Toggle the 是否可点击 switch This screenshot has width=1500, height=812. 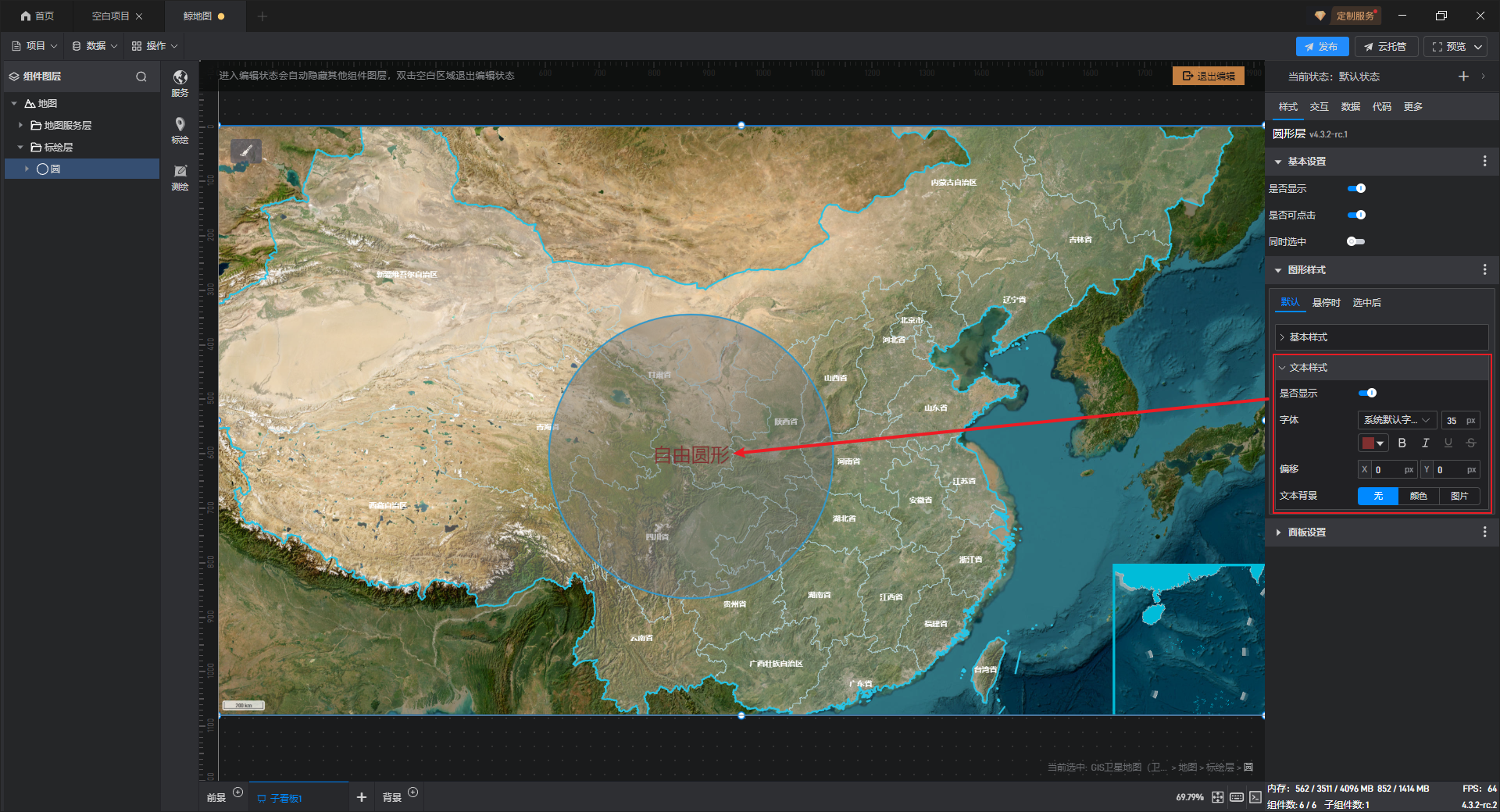[x=1356, y=215]
